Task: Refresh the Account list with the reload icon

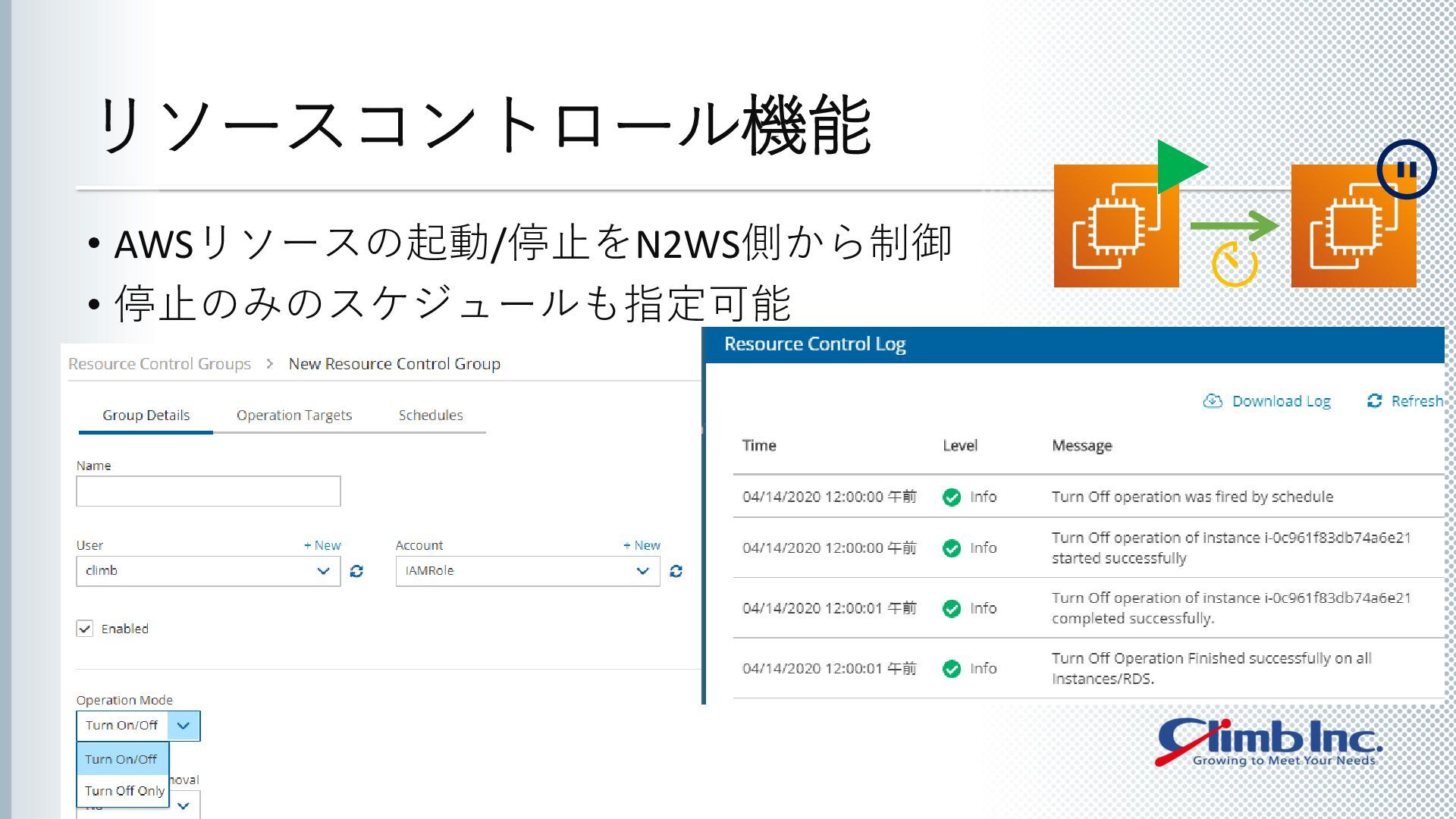Action: 676,571
